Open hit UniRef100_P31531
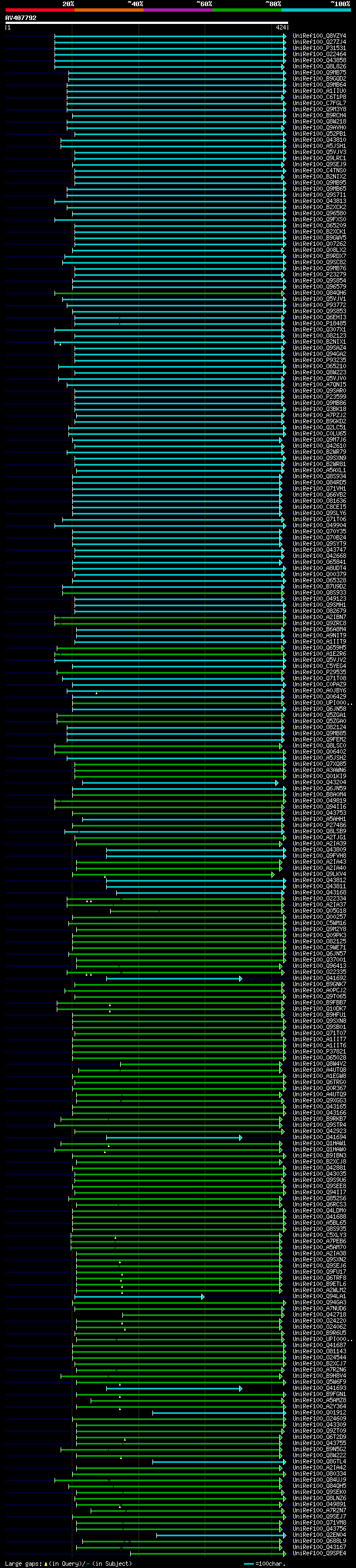356x1568 pixels. point(319,48)
